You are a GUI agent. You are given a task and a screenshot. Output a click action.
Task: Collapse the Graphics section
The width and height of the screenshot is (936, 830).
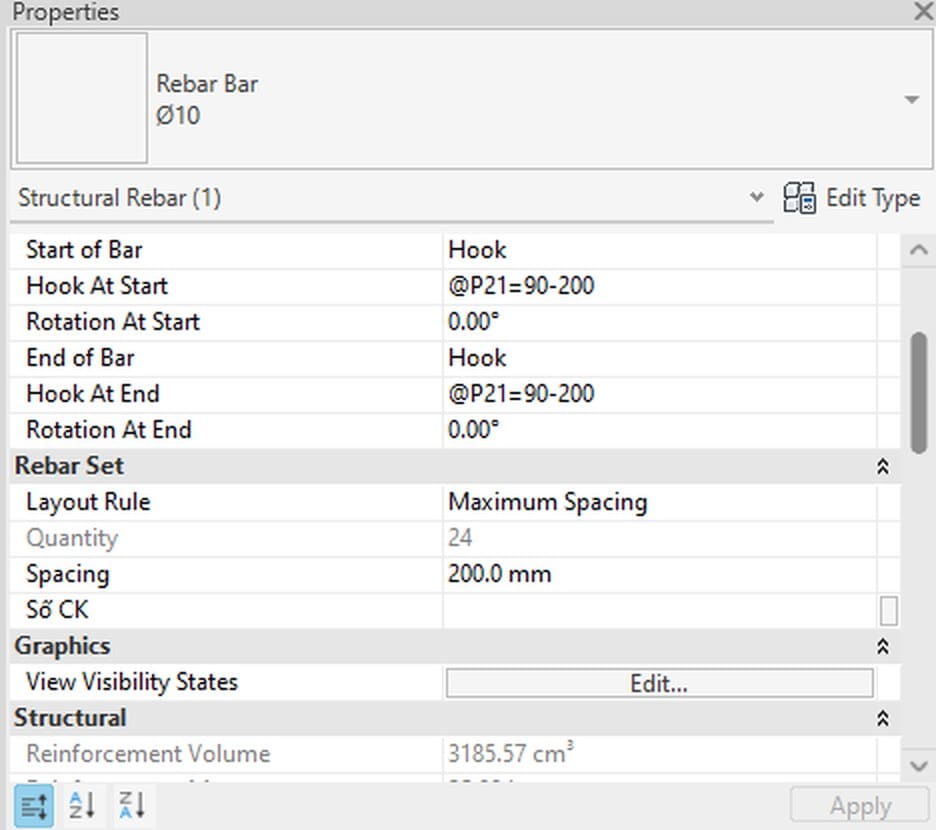(883, 646)
